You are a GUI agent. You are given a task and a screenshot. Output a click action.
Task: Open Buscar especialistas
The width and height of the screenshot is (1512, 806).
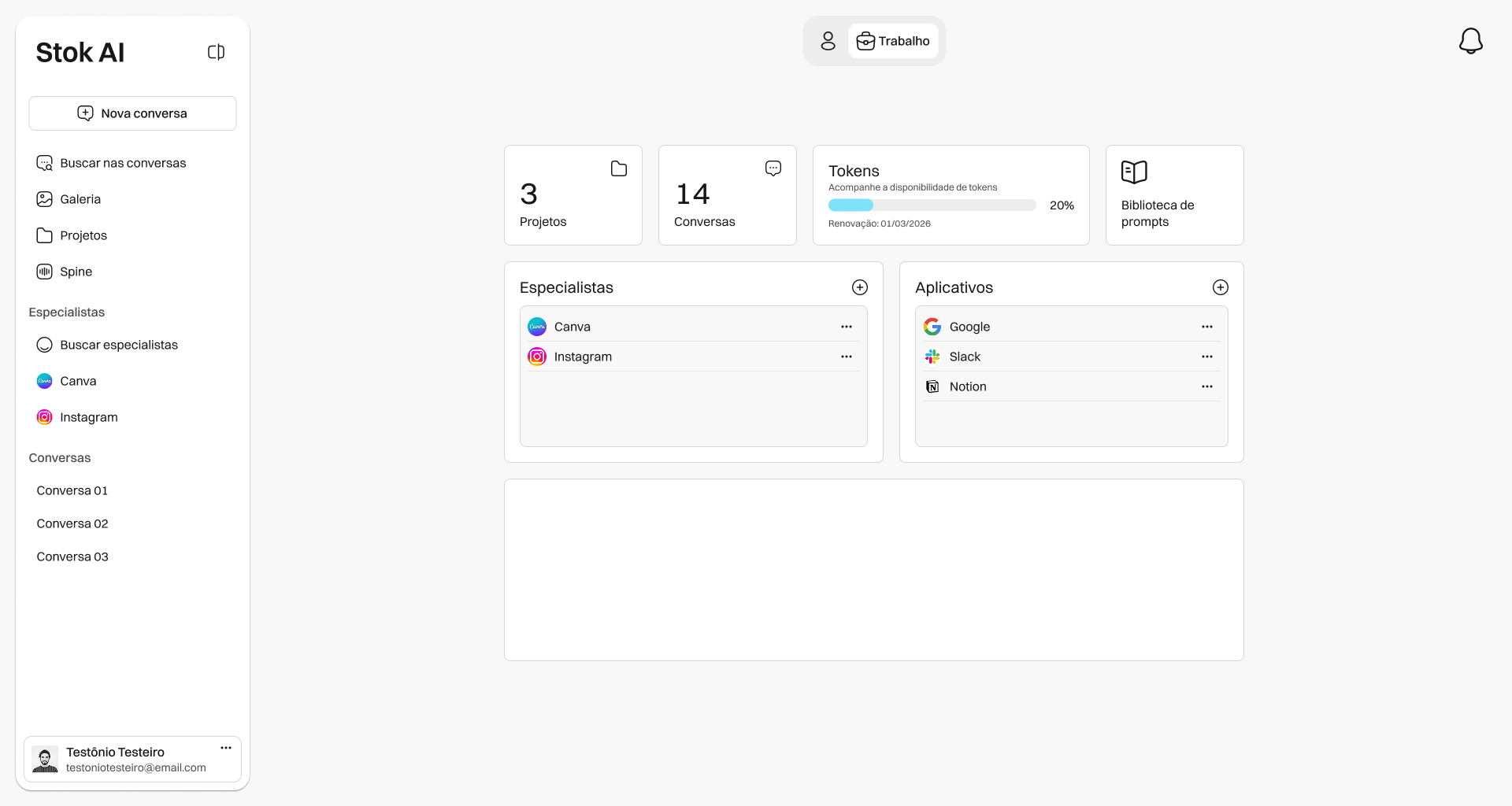[119, 345]
